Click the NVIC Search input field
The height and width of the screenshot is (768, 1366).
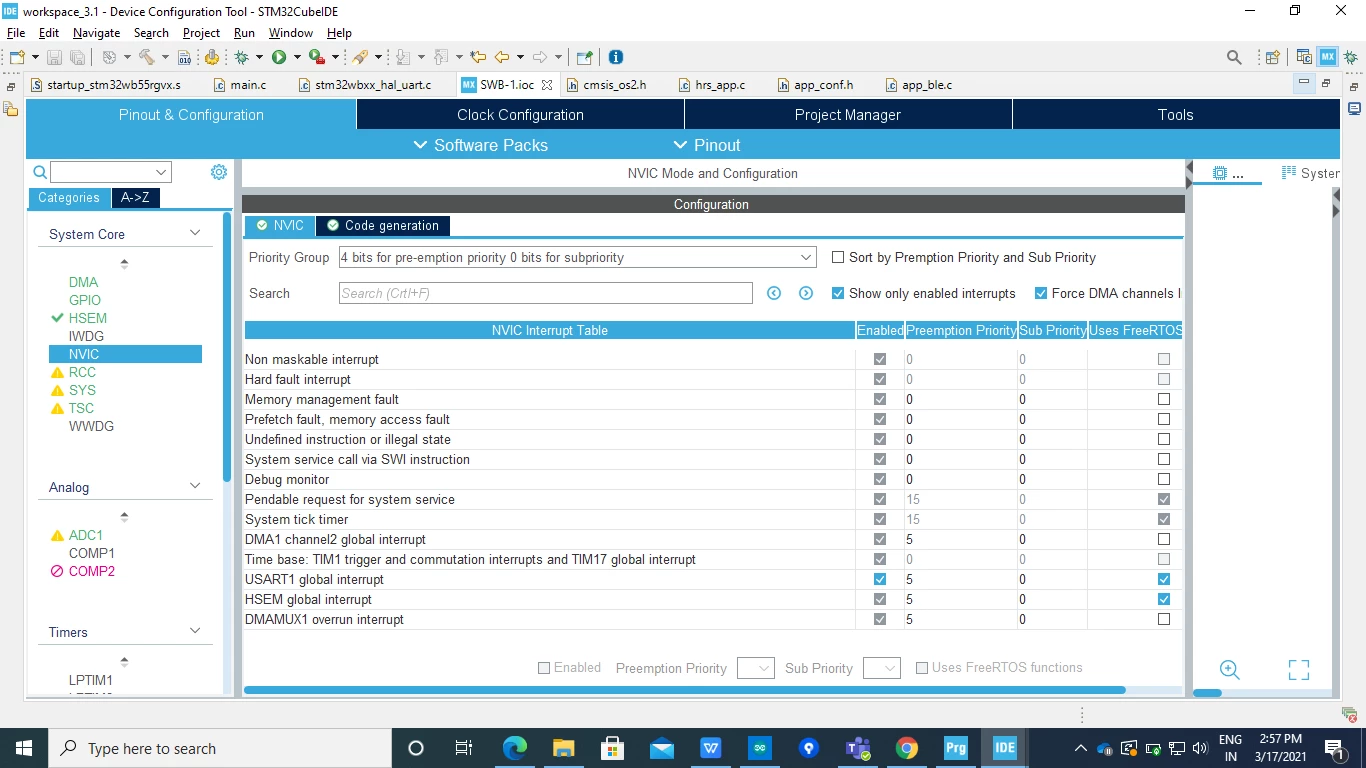point(546,293)
